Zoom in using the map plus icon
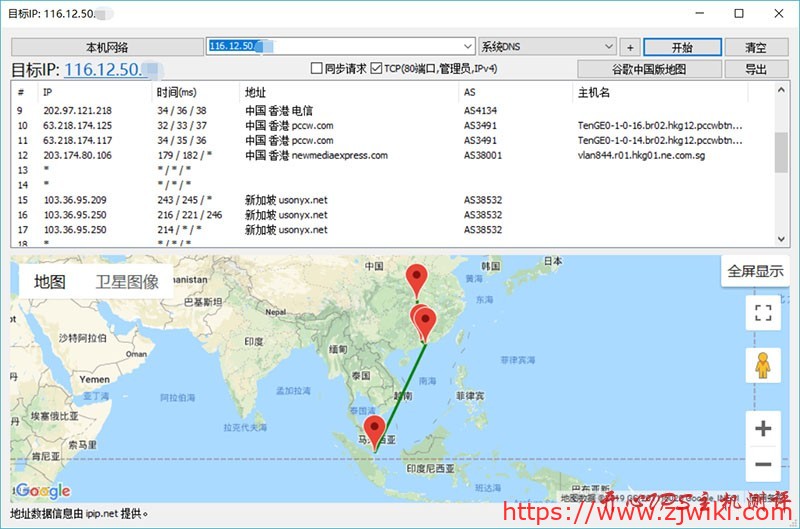 [763, 429]
